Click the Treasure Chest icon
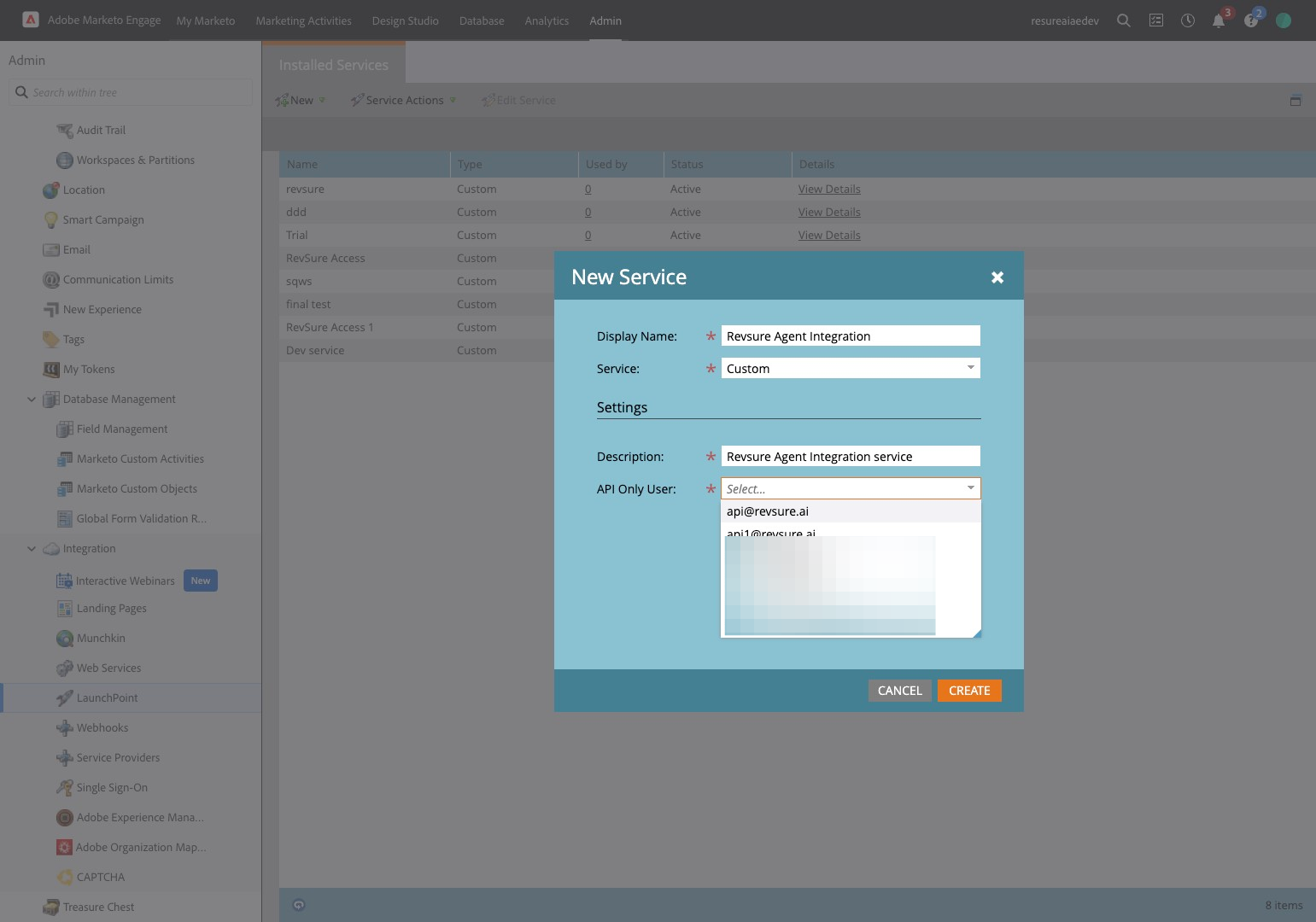The height and width of the screenshot is (922, 1316). pos(51,907)
